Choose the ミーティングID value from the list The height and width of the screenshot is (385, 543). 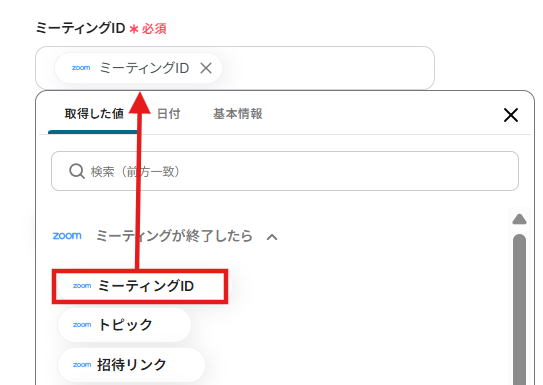[140, 286]
